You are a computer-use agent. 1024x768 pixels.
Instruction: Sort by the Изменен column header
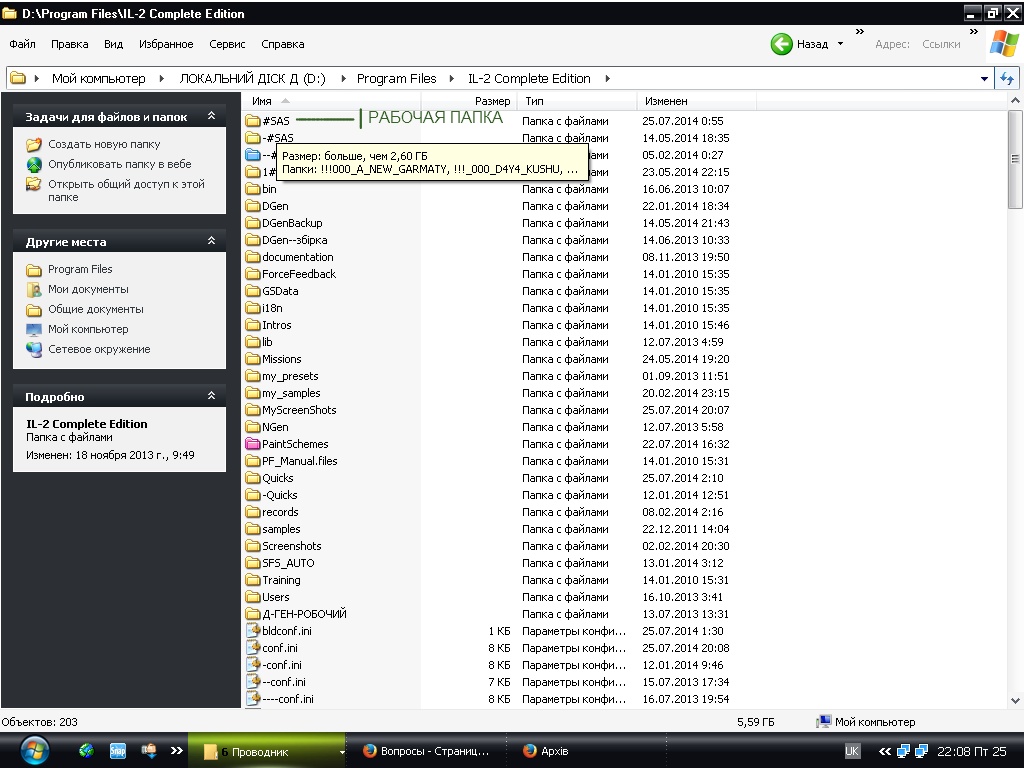click(696, 101)
